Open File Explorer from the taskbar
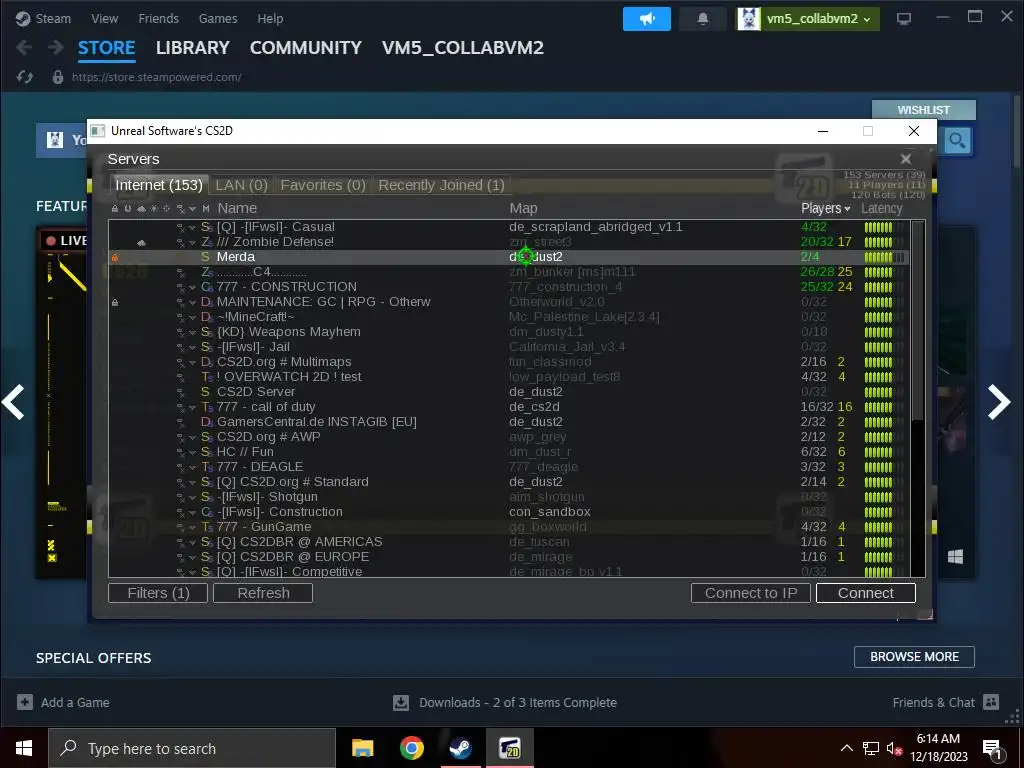 tap(362, 748)
